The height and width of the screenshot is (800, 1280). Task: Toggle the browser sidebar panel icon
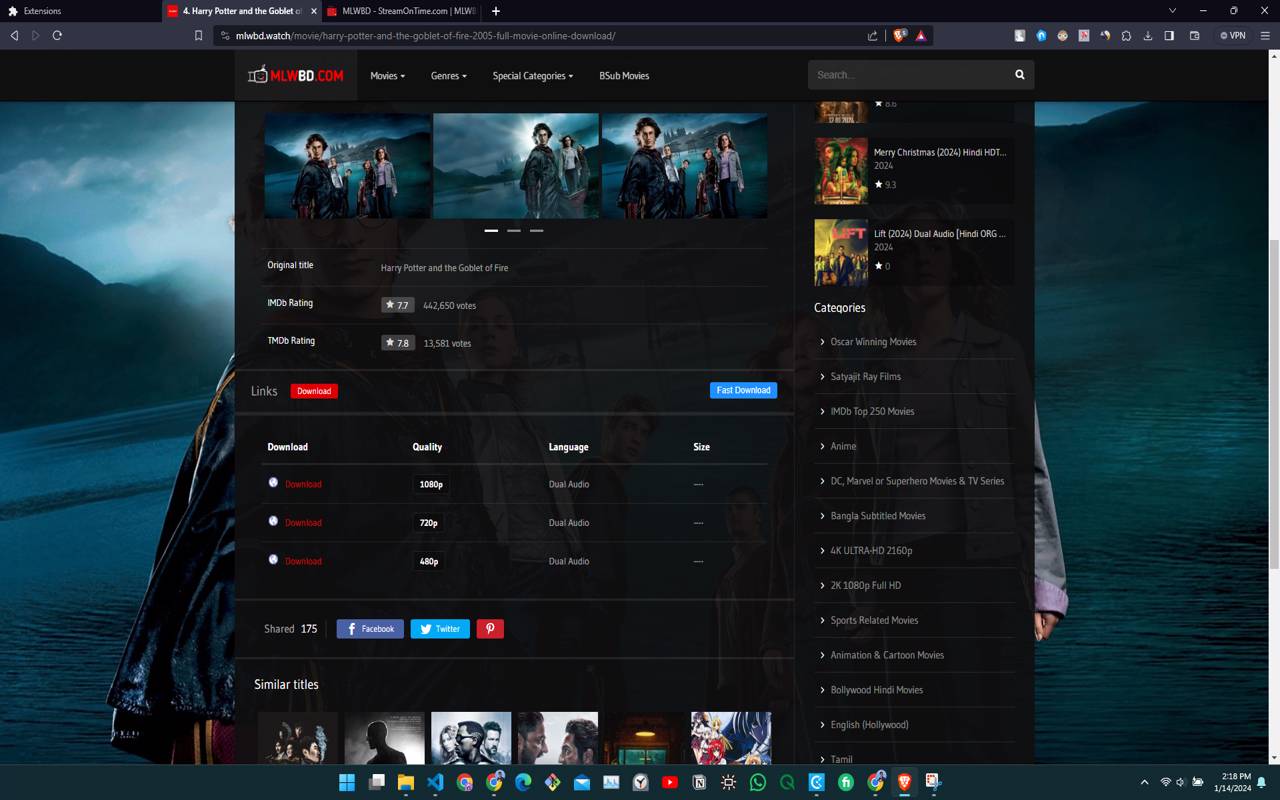coord(1169,35)
